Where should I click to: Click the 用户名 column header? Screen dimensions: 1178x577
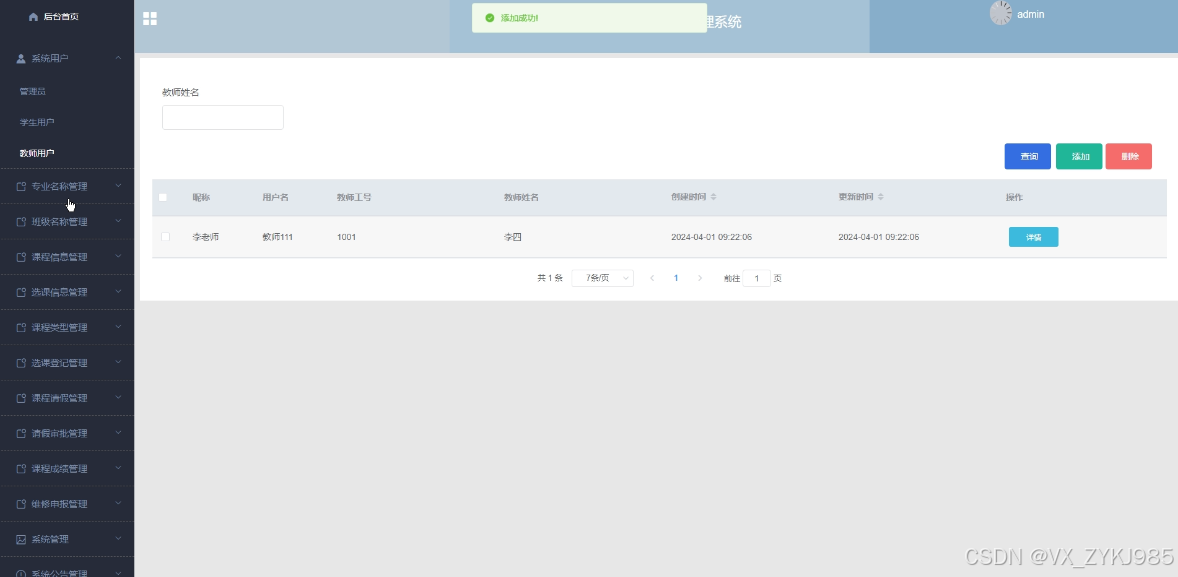point(275,197)
